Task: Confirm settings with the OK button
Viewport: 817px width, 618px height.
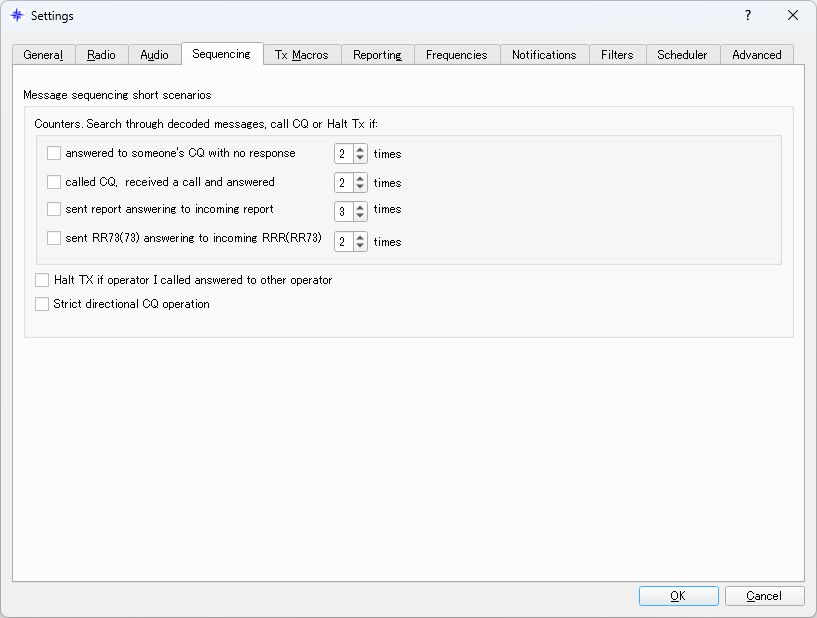Action: 678,595
